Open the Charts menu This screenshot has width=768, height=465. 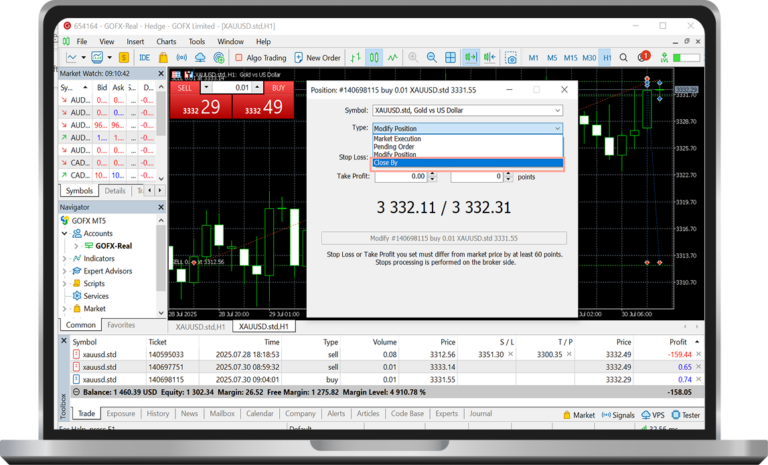pyautogui.click(x=166, y=42)
